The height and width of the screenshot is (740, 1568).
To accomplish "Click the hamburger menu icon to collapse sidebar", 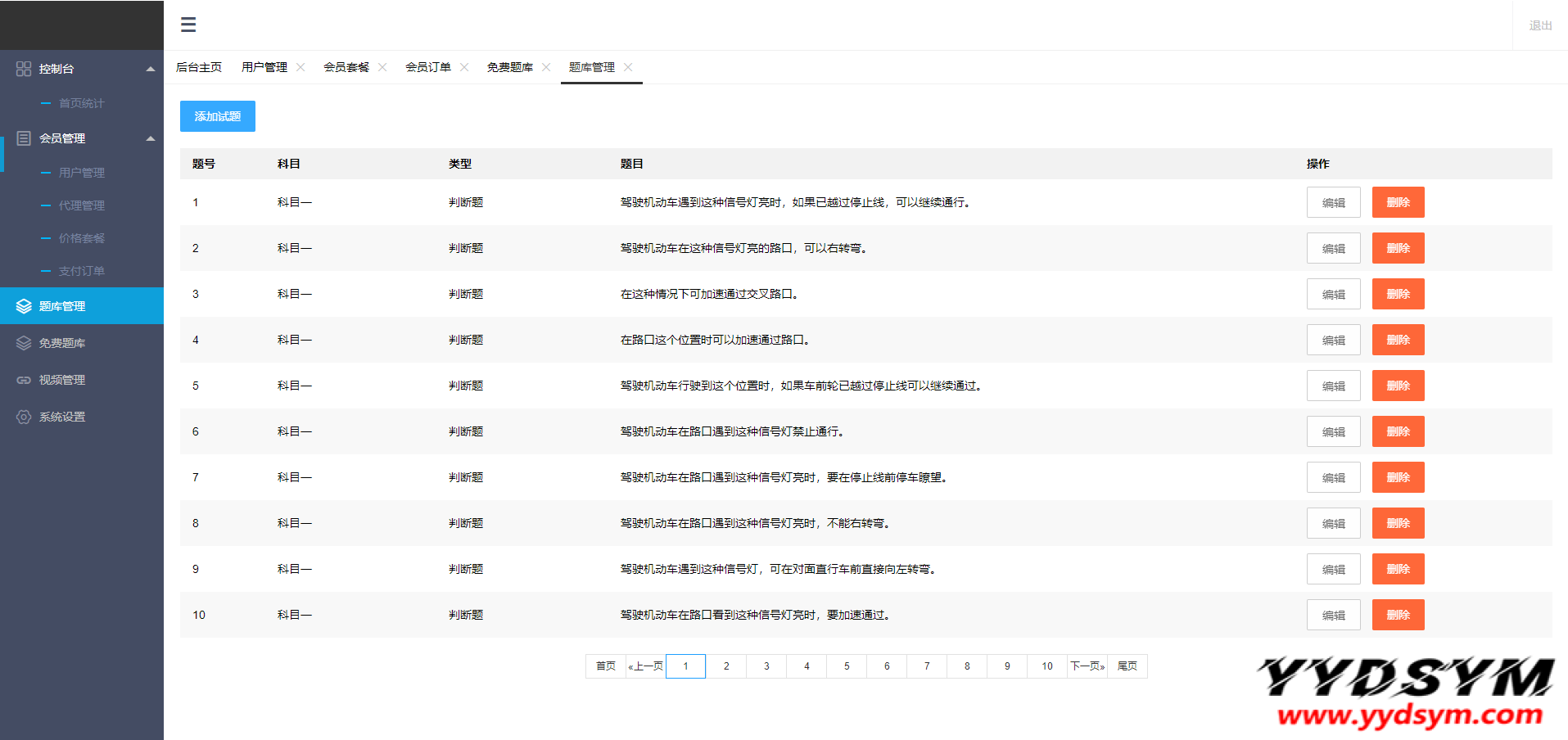I will point(188,25).
